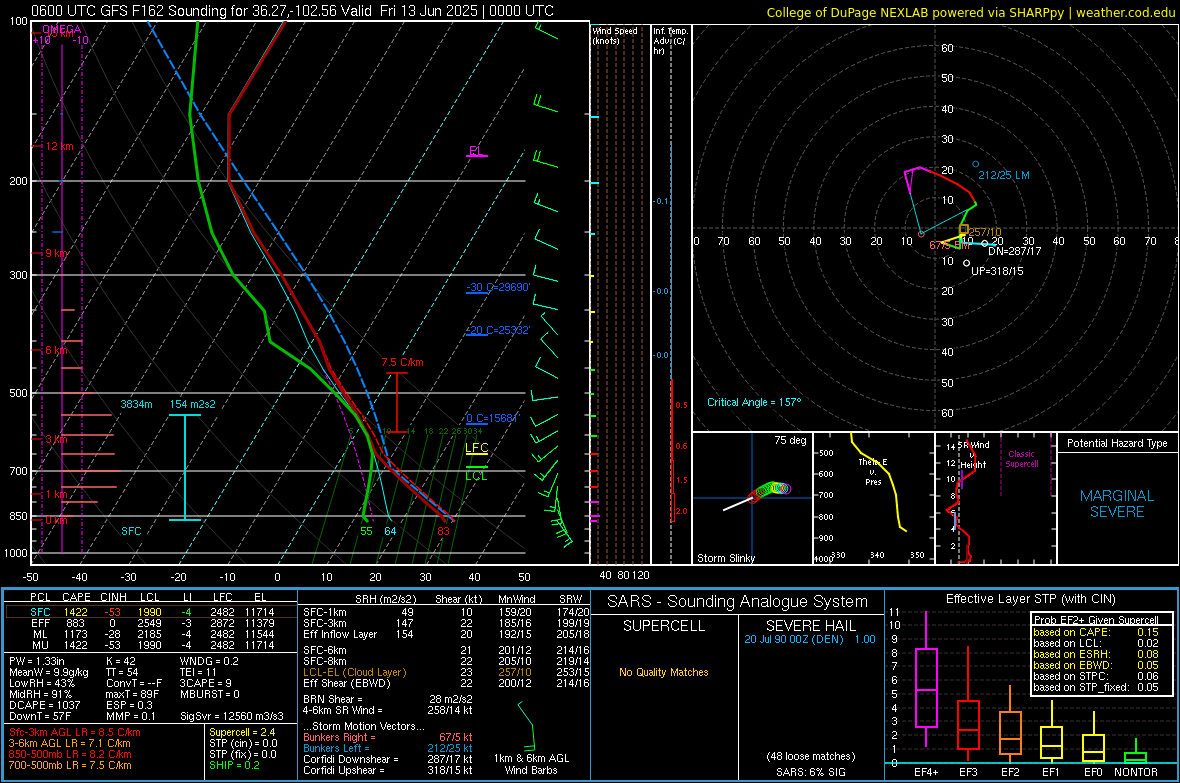Select the SFC parcel row
This screenshot has height=783, width=1180.
point(151,612)
